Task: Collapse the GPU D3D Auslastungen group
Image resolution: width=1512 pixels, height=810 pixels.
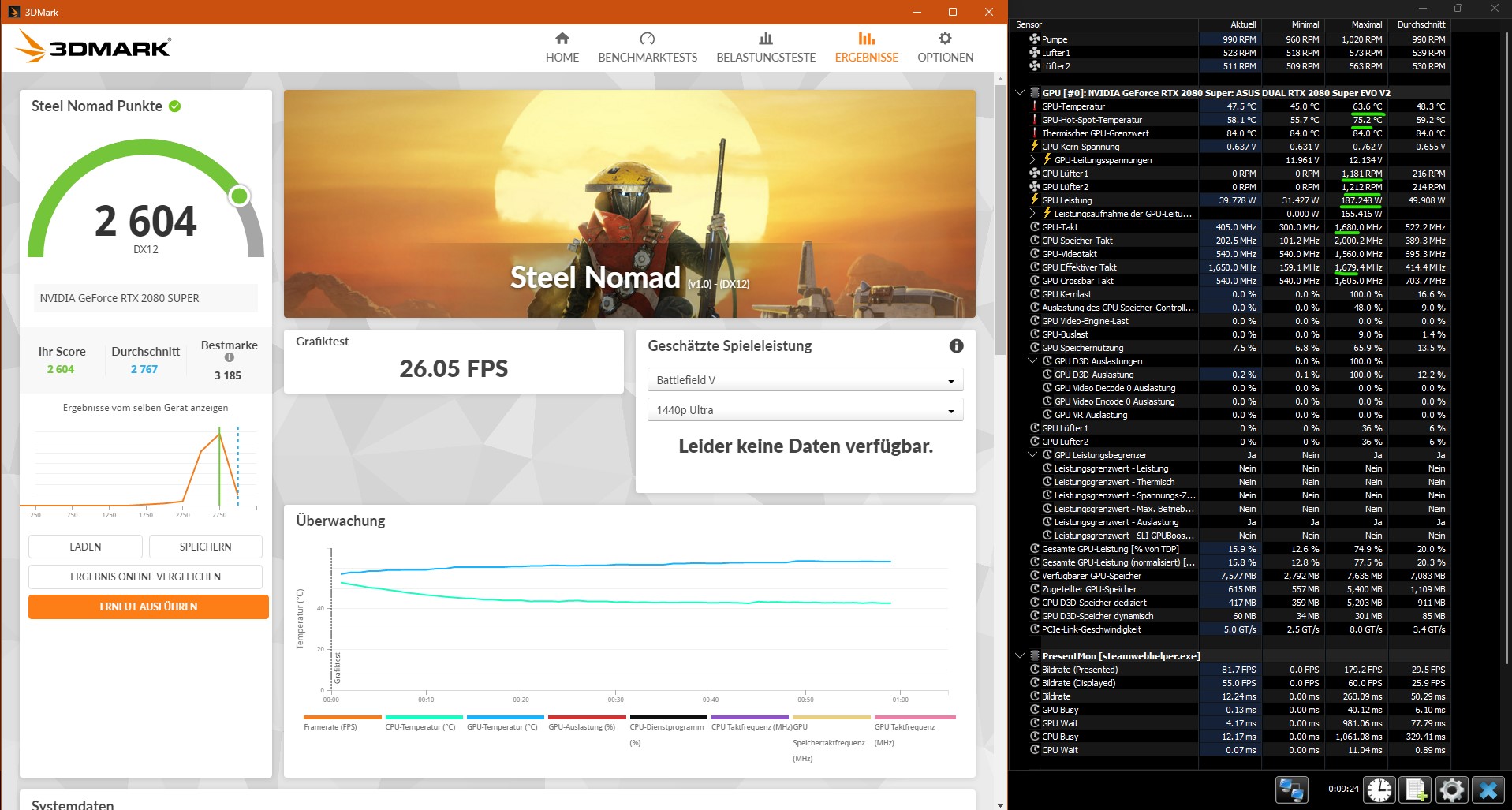Action: 1033,361
